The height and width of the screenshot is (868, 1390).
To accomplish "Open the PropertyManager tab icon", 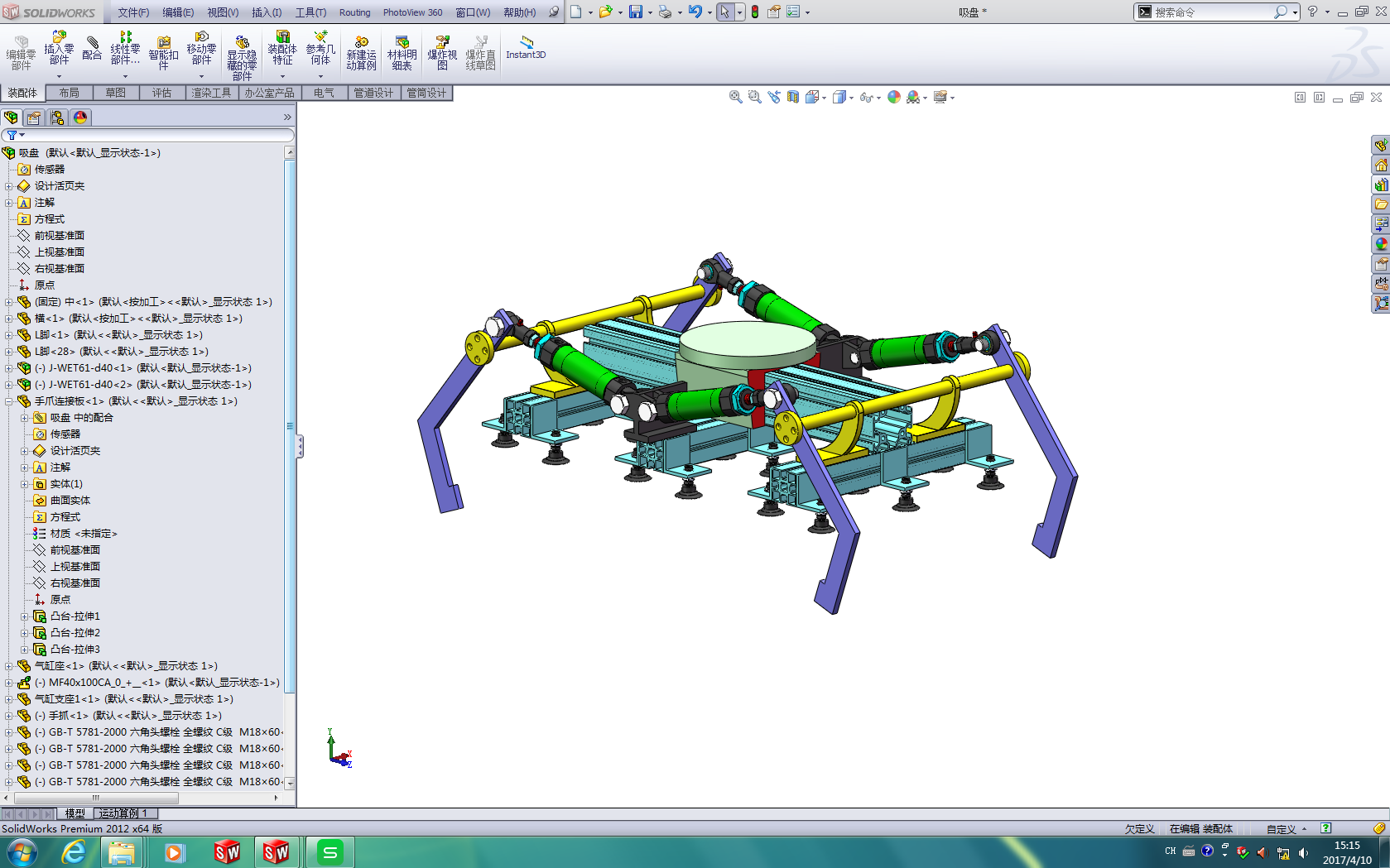I will (34, 117).
